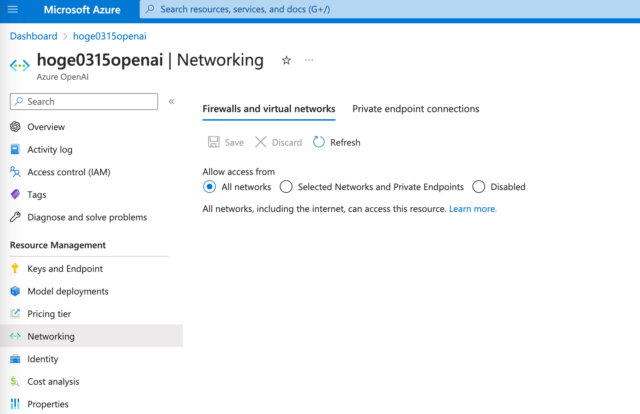Click the Azure OpenAI subtitle text
This screenshot has width=640, height=414.
62,77
